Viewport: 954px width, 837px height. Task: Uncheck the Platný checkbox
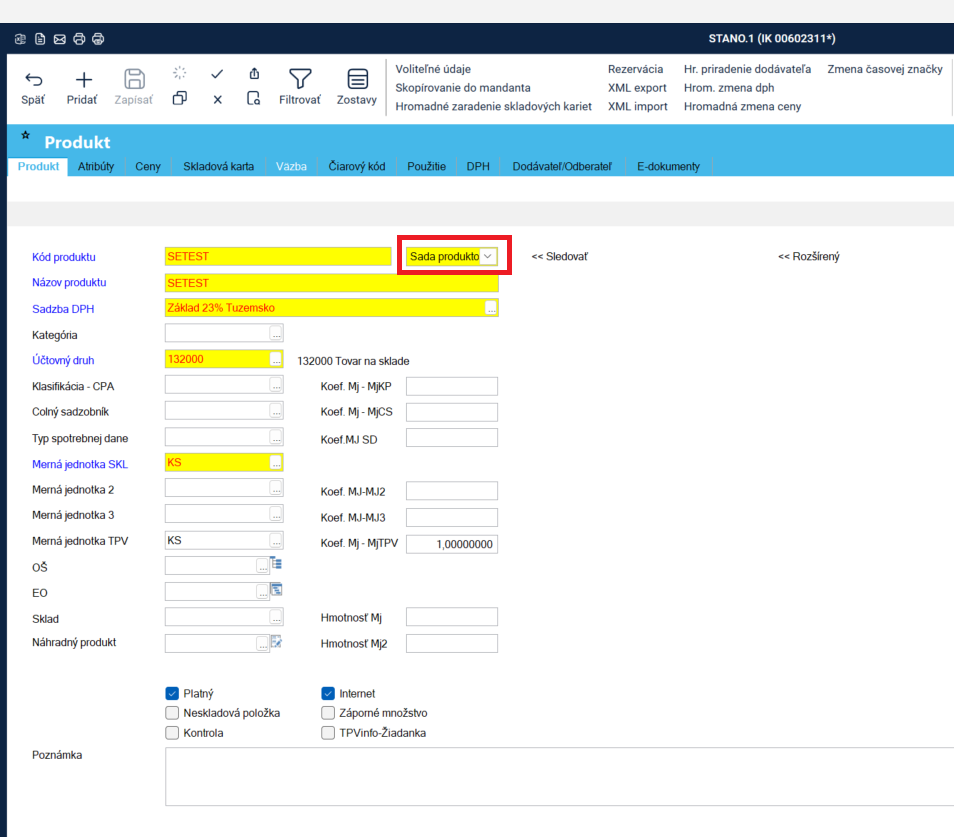tap(172, 693)
